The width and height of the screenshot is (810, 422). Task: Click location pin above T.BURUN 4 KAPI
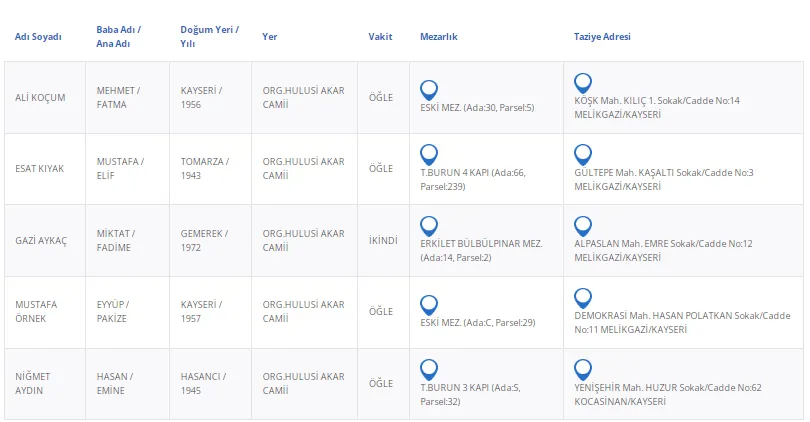coord(429,153)
